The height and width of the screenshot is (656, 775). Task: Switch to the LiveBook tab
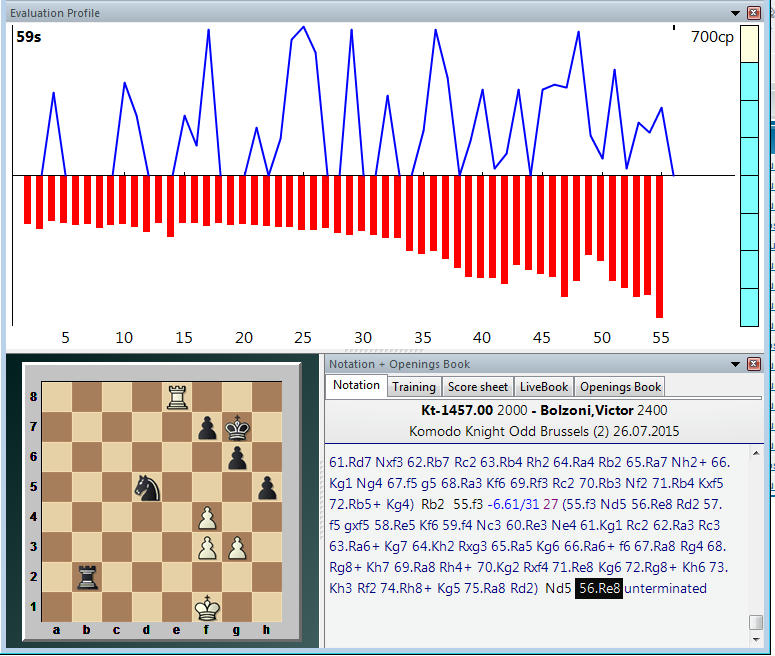tap(543, 387)
